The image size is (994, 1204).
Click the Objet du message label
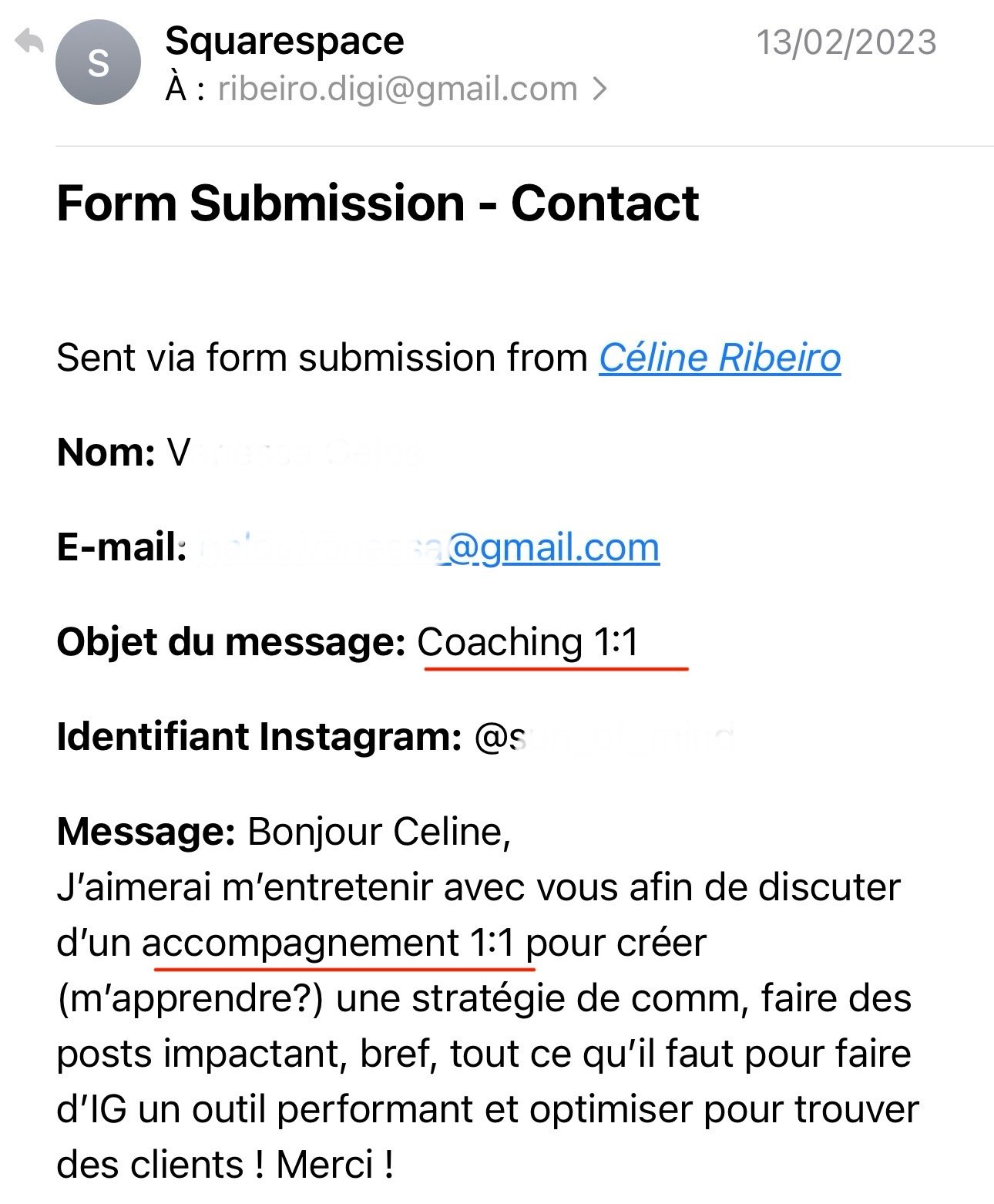pos(231,643)
